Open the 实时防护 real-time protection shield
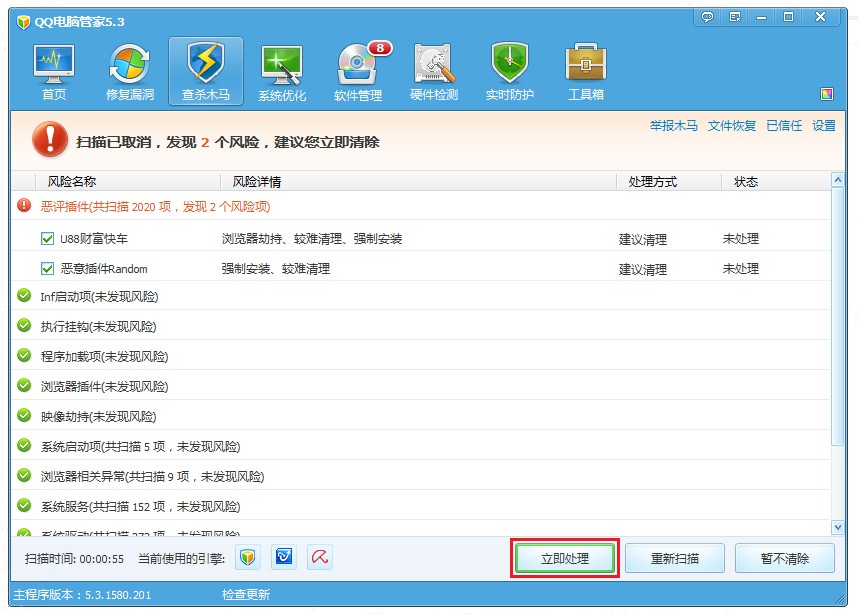 tap(510, 72)
